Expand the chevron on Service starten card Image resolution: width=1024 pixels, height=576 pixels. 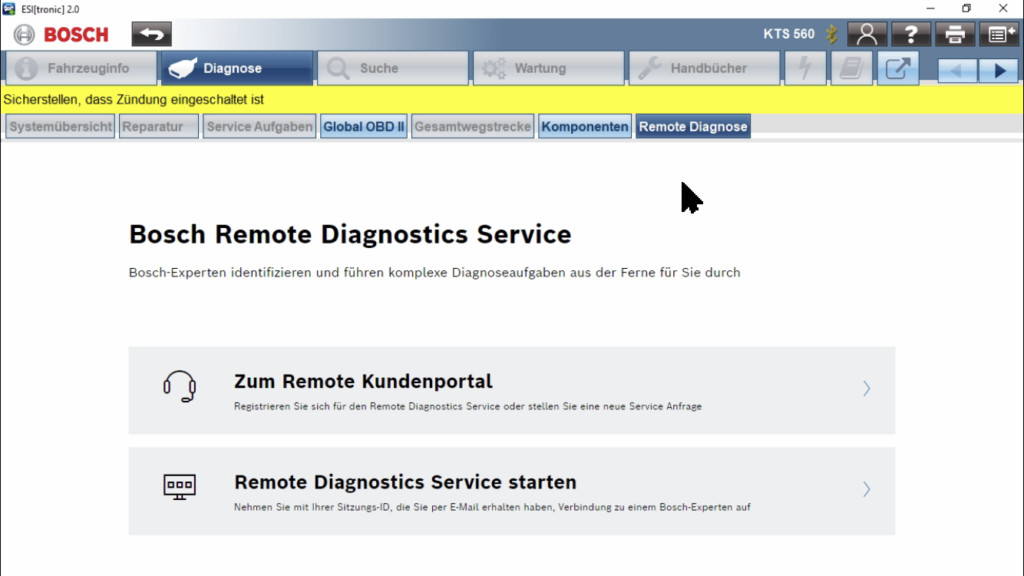[867, 489]
